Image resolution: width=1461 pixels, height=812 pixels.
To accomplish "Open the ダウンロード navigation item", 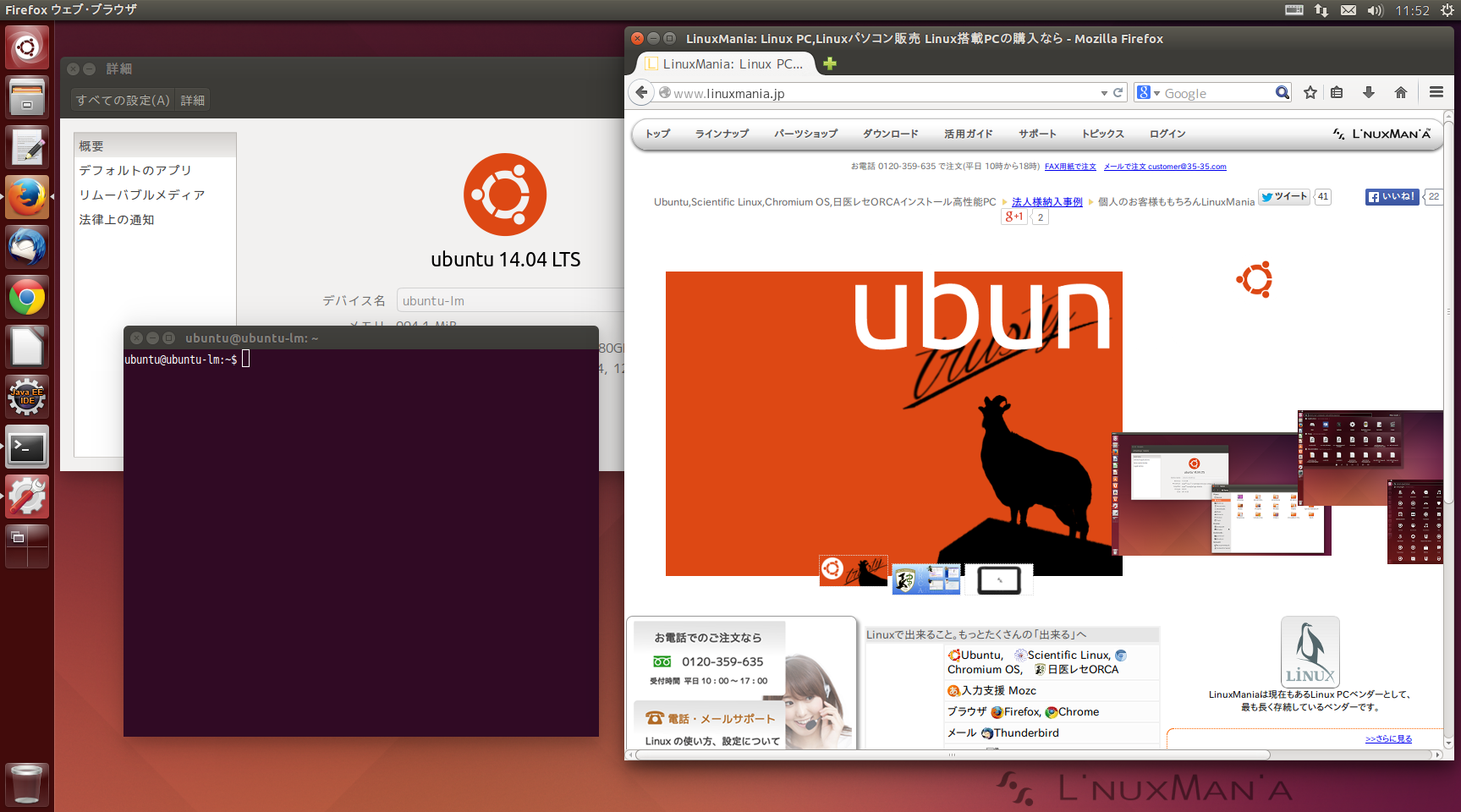I will [890, 134].
